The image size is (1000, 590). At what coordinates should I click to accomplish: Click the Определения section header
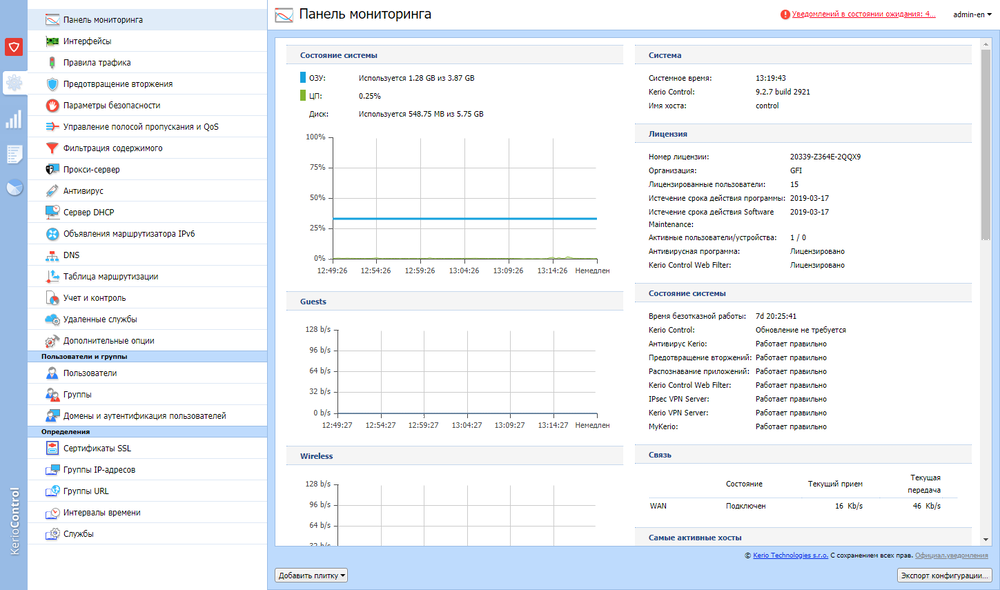click(147, 432)
